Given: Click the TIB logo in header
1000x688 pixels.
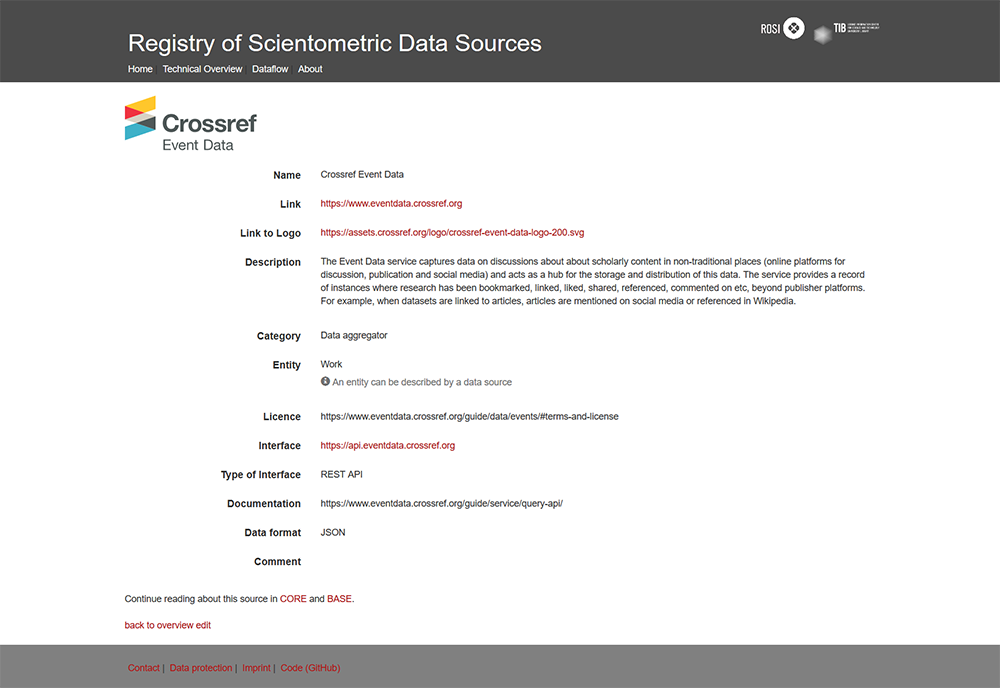Looking at the screenshot, I should (847, 33).
